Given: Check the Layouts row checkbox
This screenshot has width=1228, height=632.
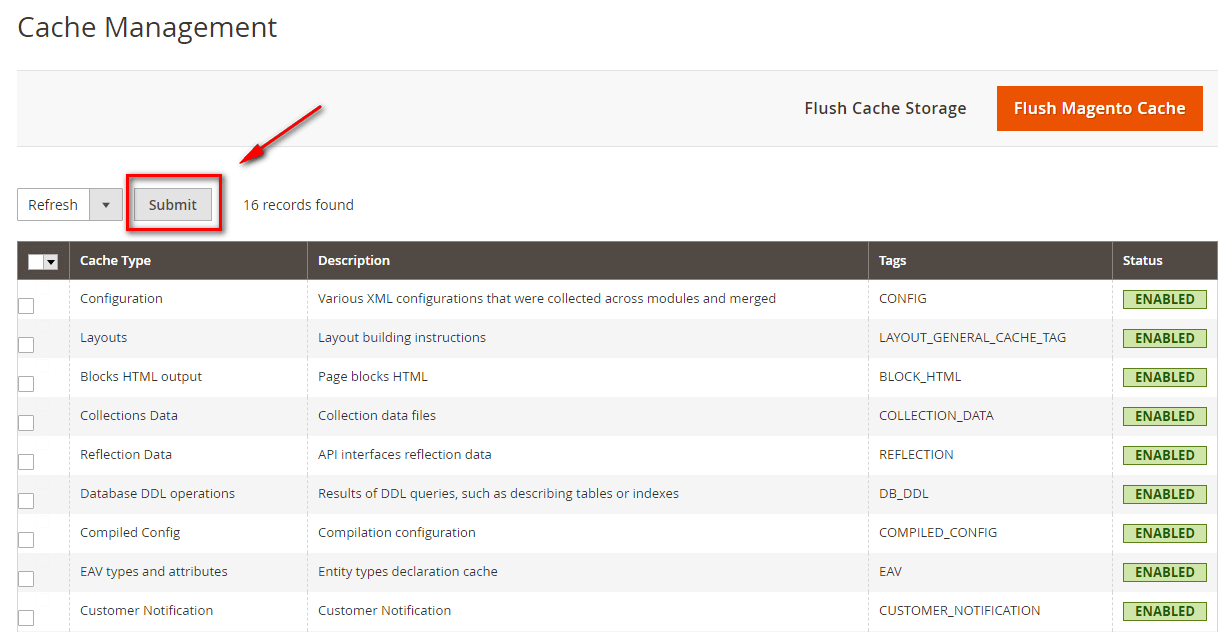Looking at the screenshot, I should tap(25, 344).
